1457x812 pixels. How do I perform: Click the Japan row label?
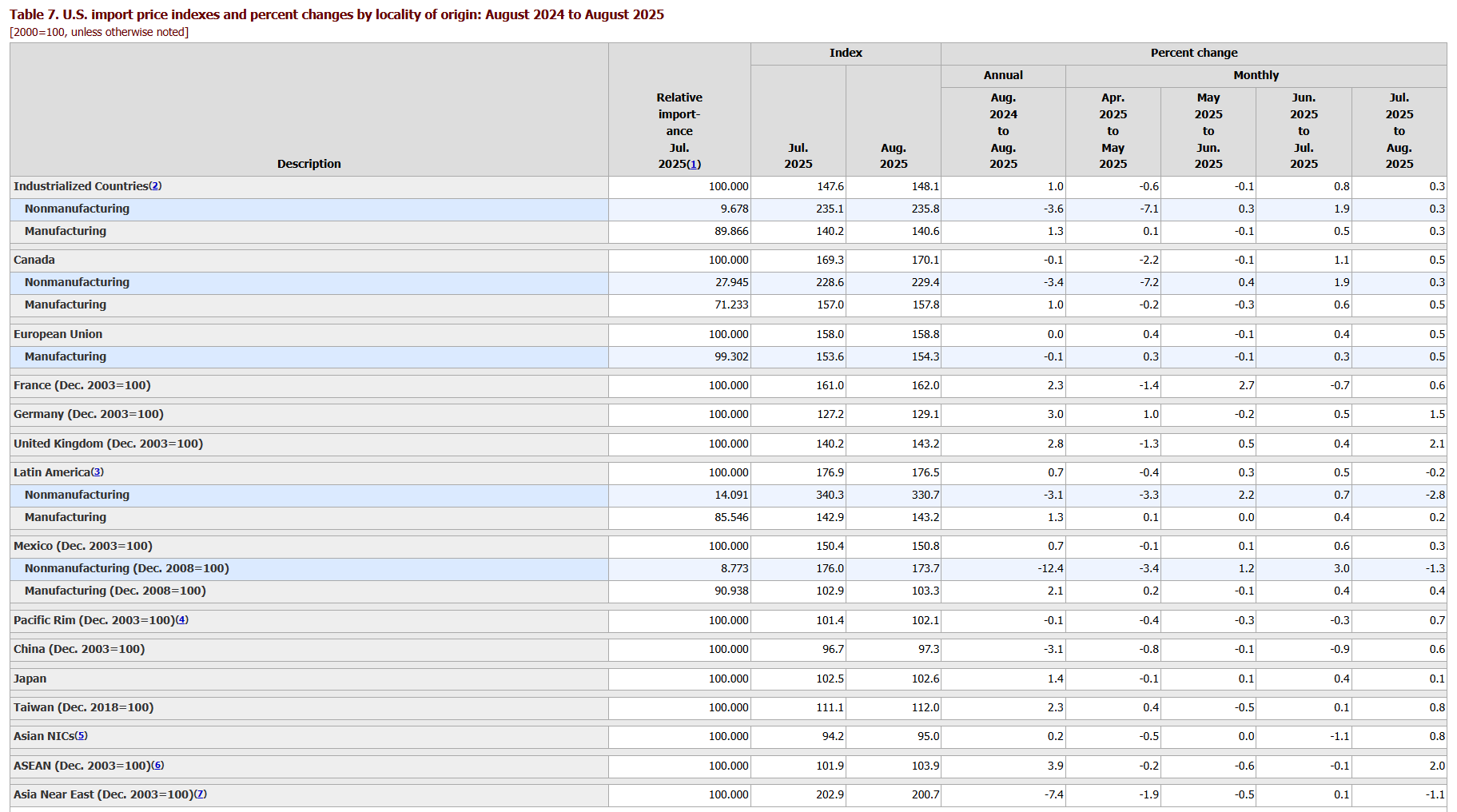(30, 679)
